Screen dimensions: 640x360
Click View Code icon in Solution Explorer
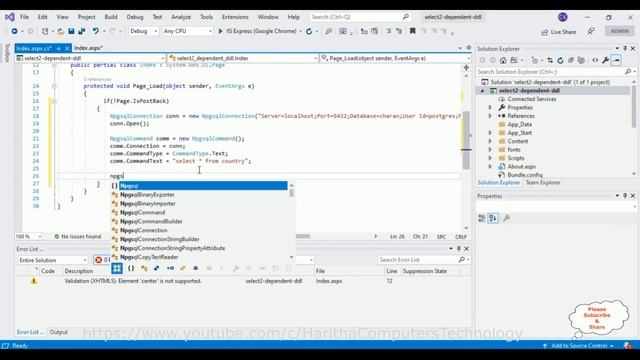click(595, 60)
